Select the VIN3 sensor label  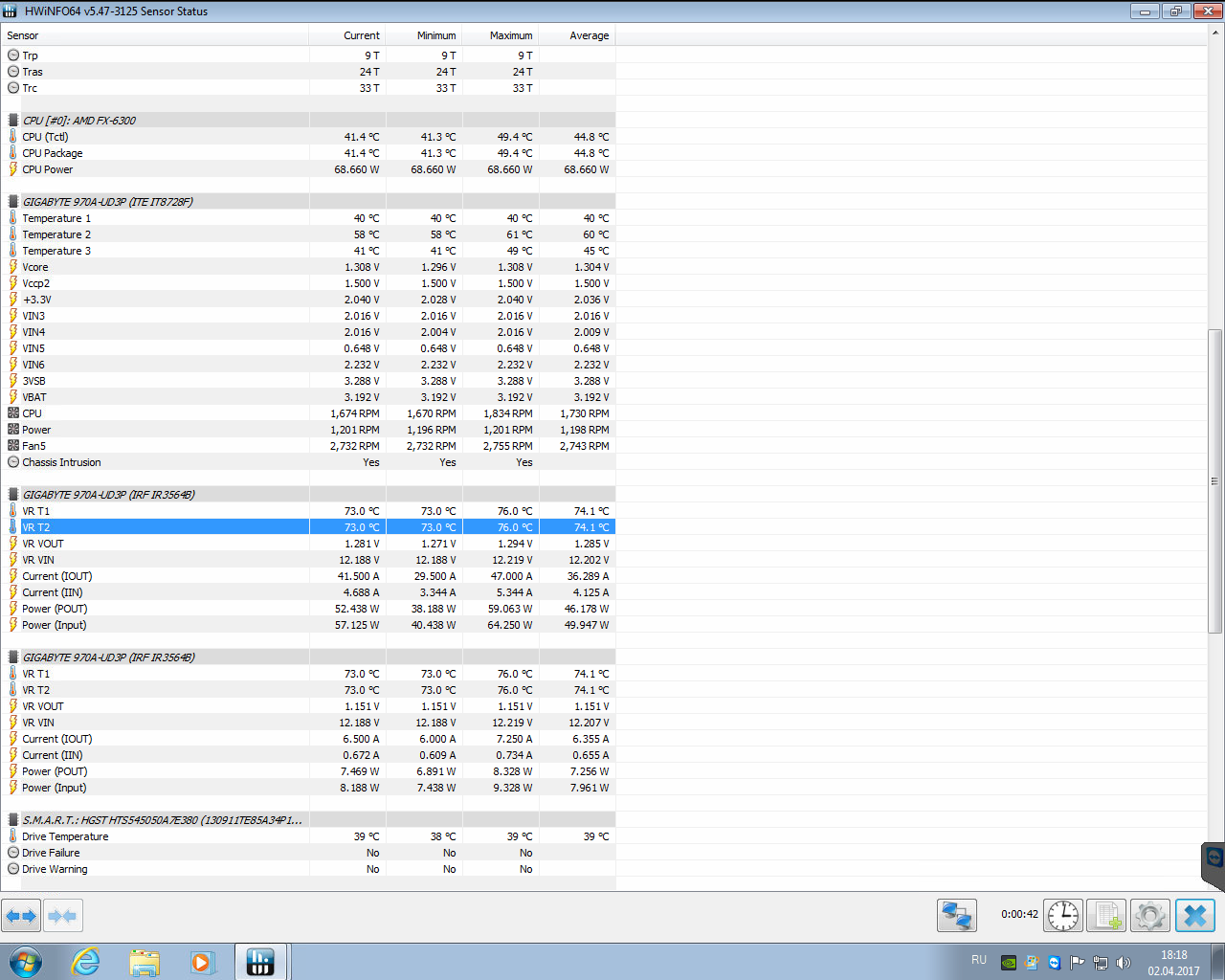point(33,316)
